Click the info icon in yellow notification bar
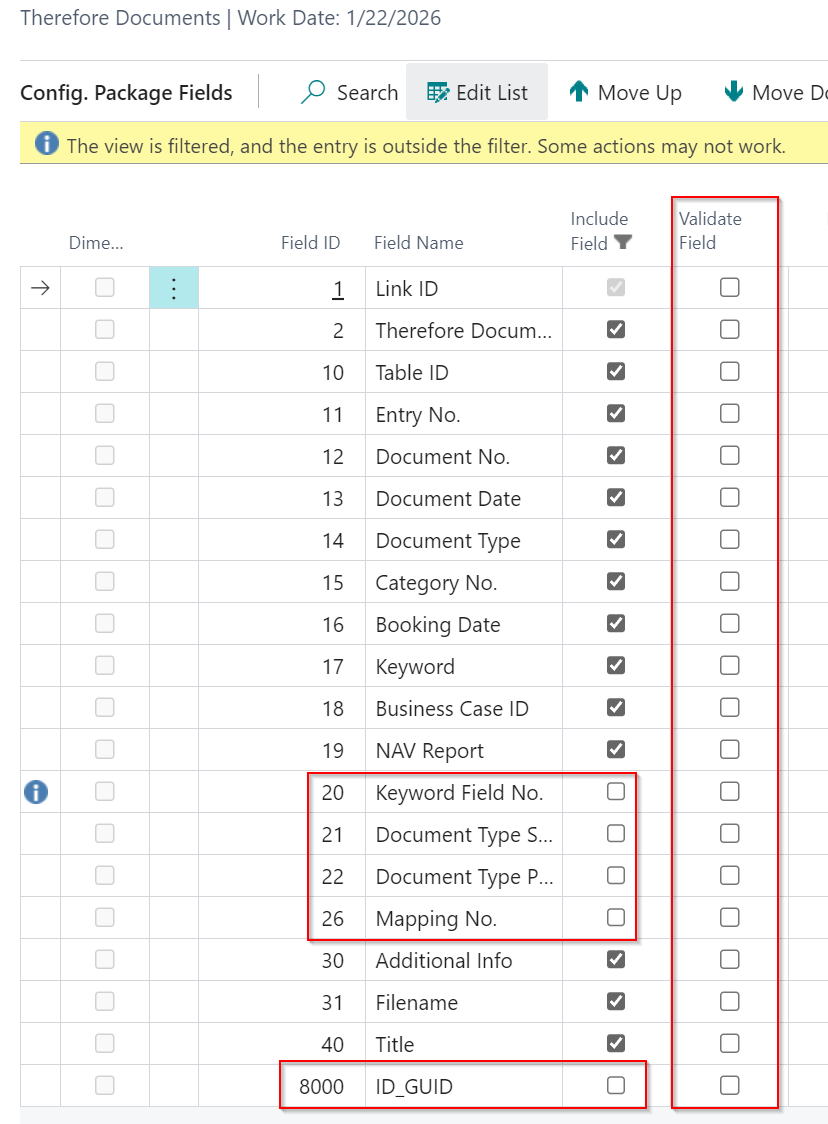 click(47, 144)
